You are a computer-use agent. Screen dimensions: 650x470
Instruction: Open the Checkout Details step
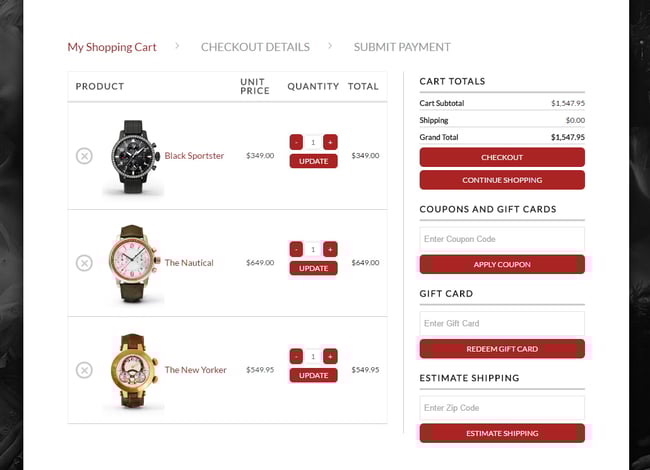tap(255, 47)
